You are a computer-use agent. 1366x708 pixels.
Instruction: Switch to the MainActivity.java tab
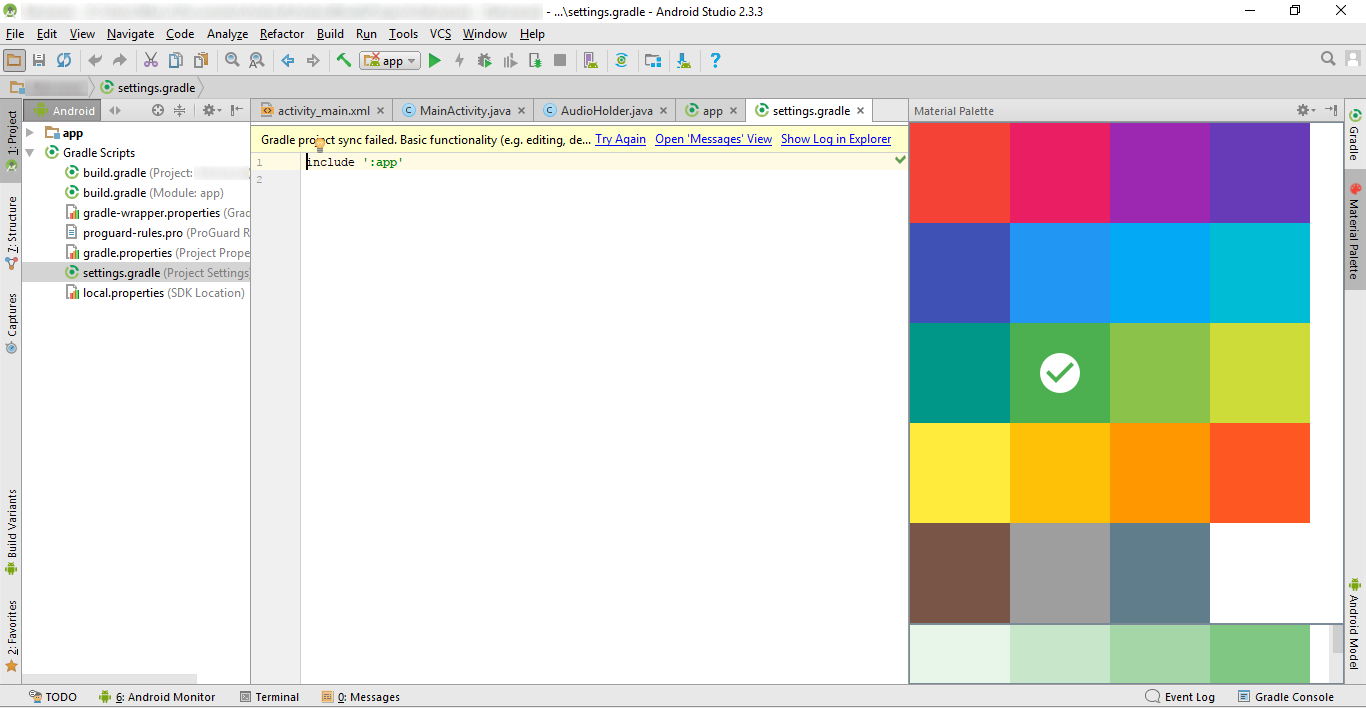click(x=464, y=111)
